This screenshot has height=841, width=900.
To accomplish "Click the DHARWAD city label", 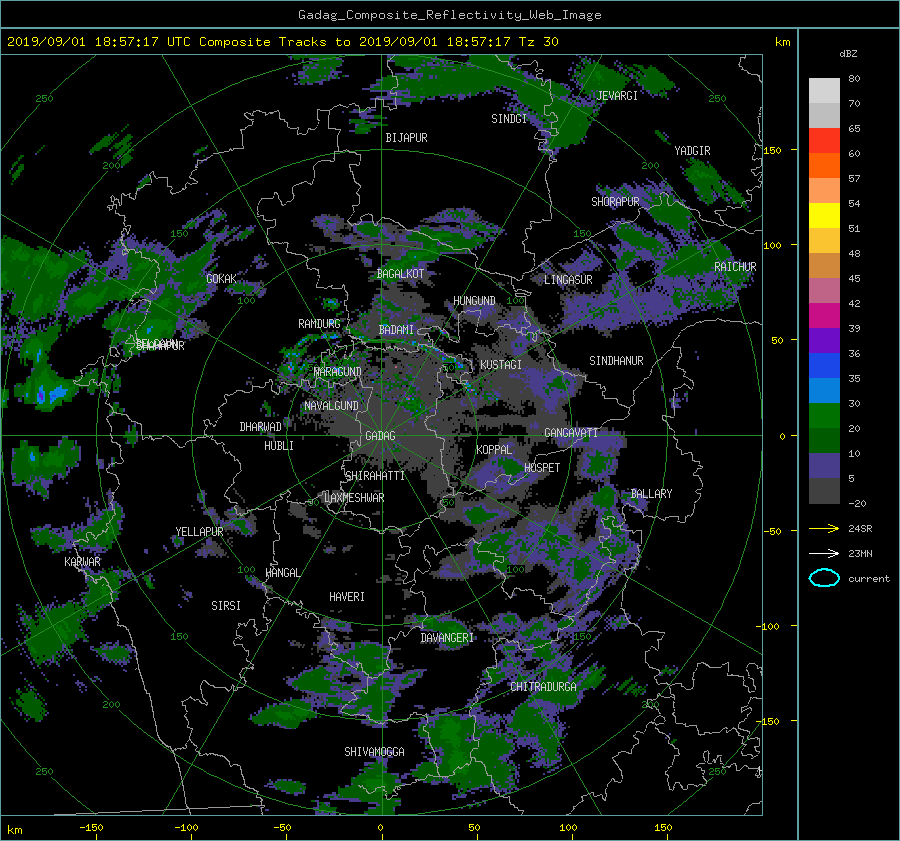I will tap(261, 427).
